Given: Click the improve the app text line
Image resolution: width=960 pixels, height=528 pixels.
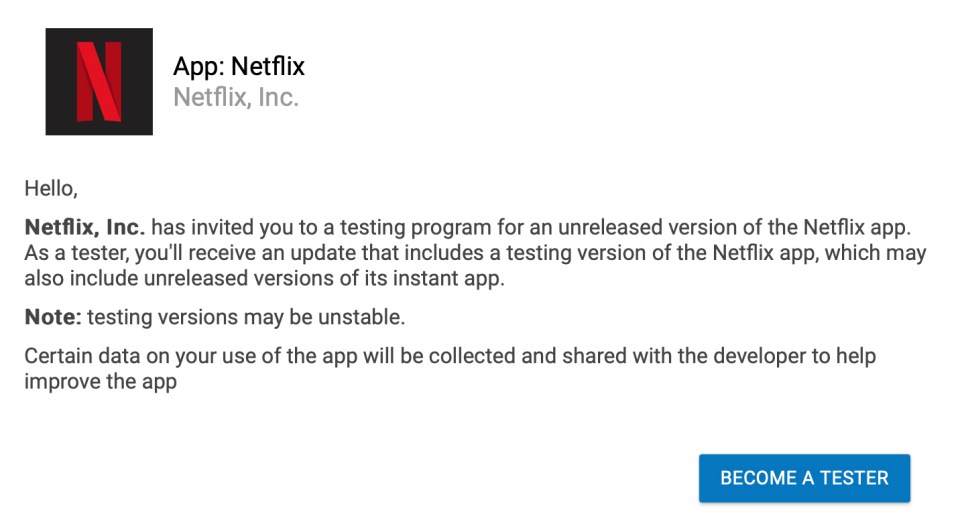Looking at the screenshot, I should pos(100,382).
